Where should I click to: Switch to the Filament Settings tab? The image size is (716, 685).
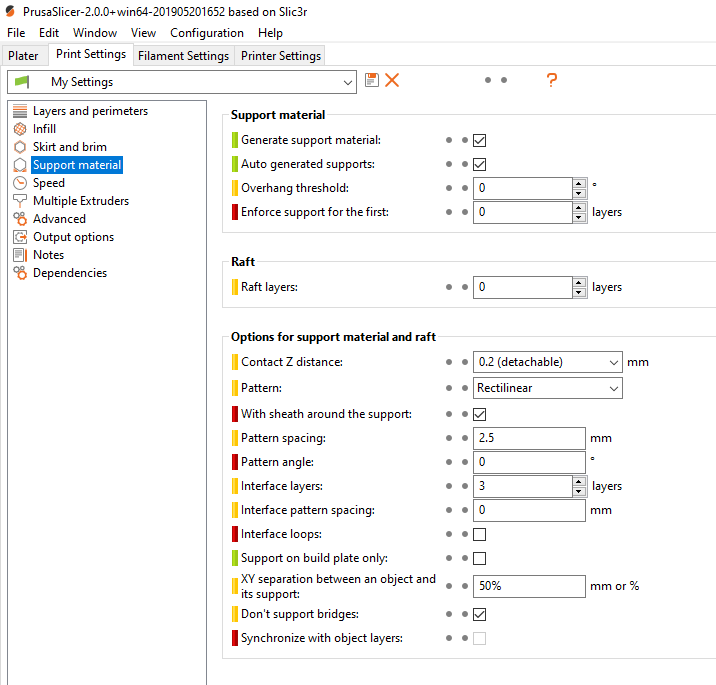click(184, 56)
